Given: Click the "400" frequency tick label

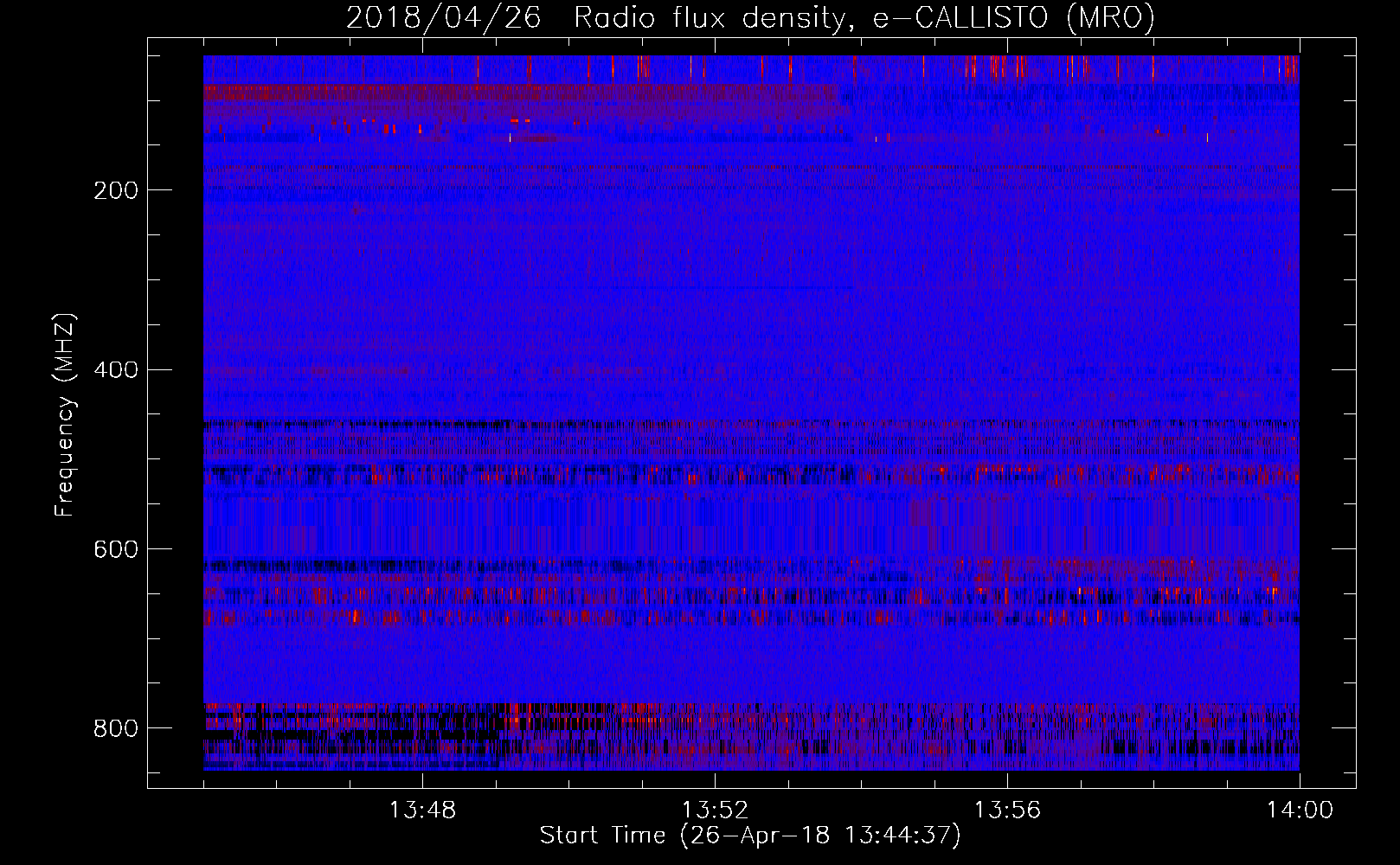Looking at the screenshot, I should (116, 370).
